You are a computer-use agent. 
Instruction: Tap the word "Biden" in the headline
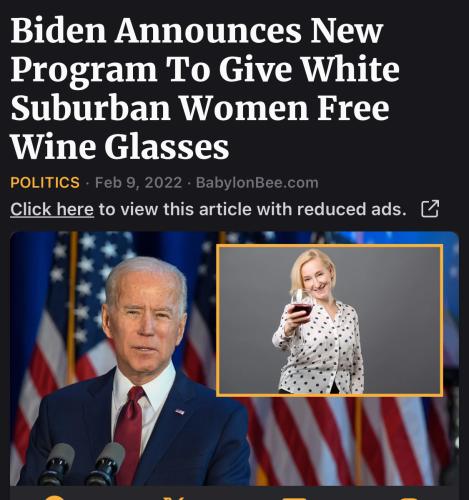coord(58,31)
